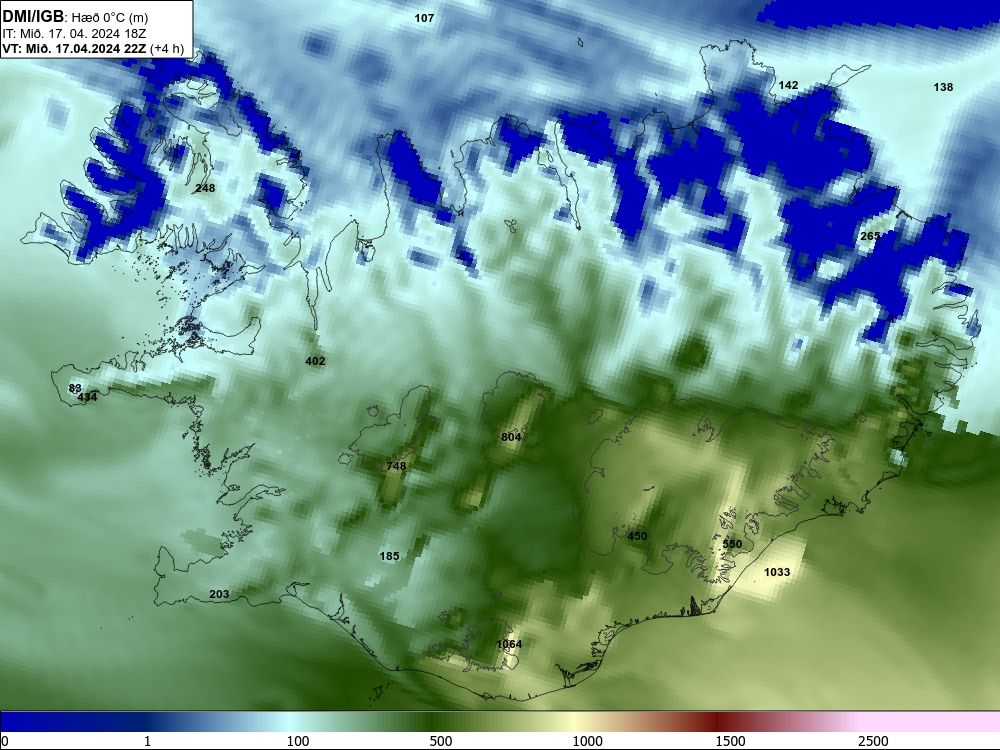This screenshot has width=1000, height=750.
Task: Click the 138 value at far northeast
Action: pyautogui.click(x=943, y=87)
